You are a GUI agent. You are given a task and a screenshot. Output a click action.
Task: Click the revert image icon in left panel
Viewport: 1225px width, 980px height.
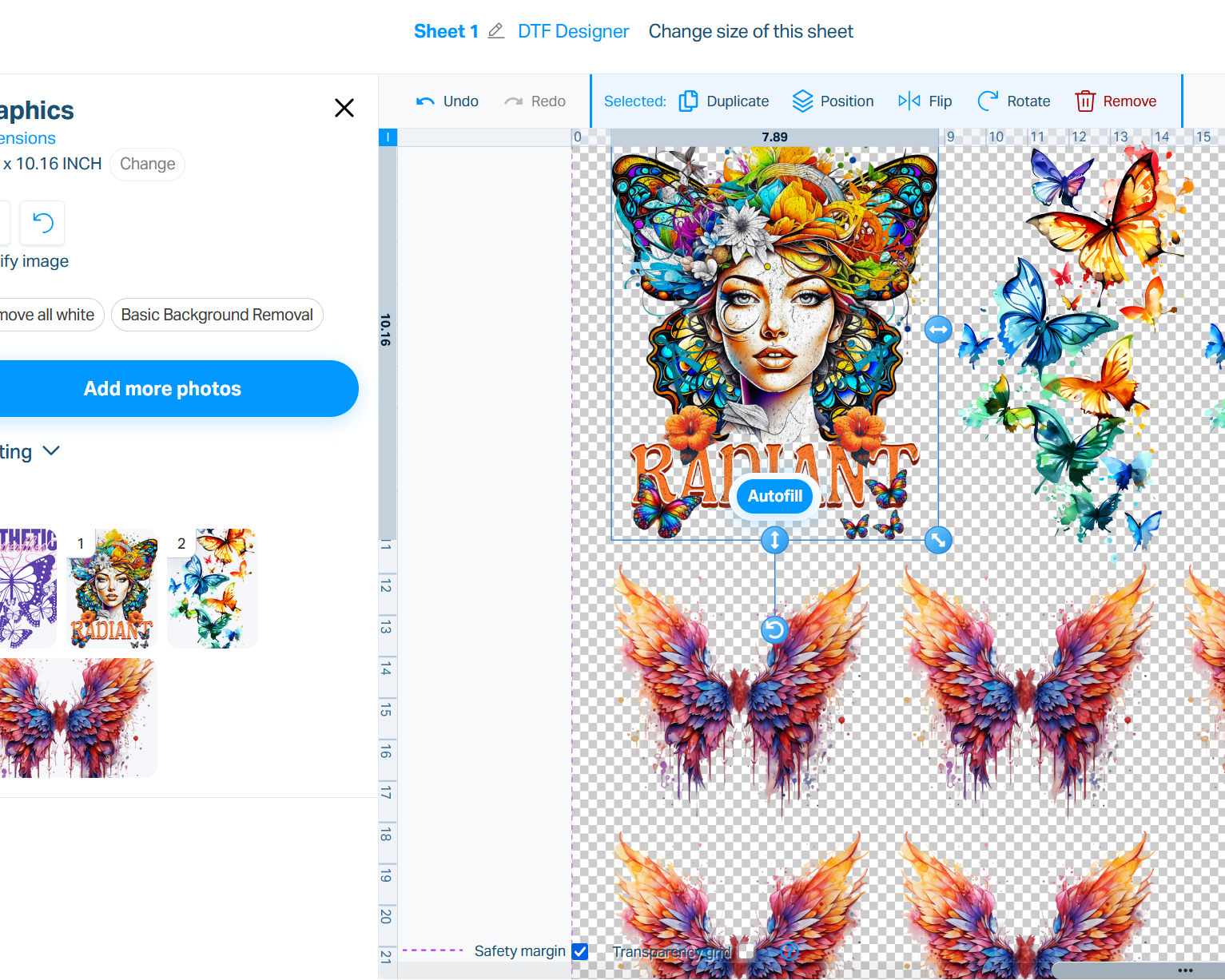(x=42, y=223)
